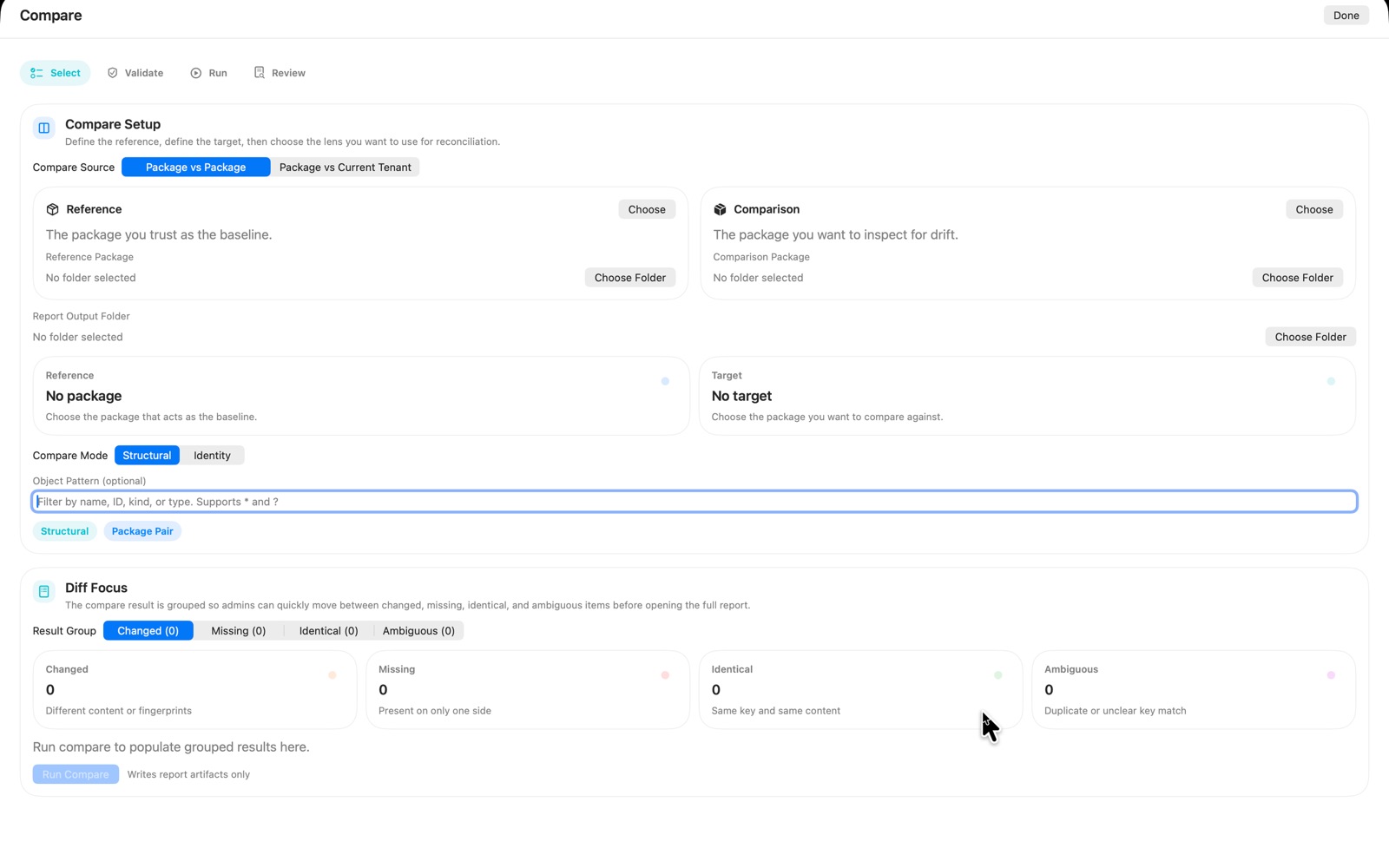
Task: Click Choose Folder for Report Output
Action: [1310, 337]
